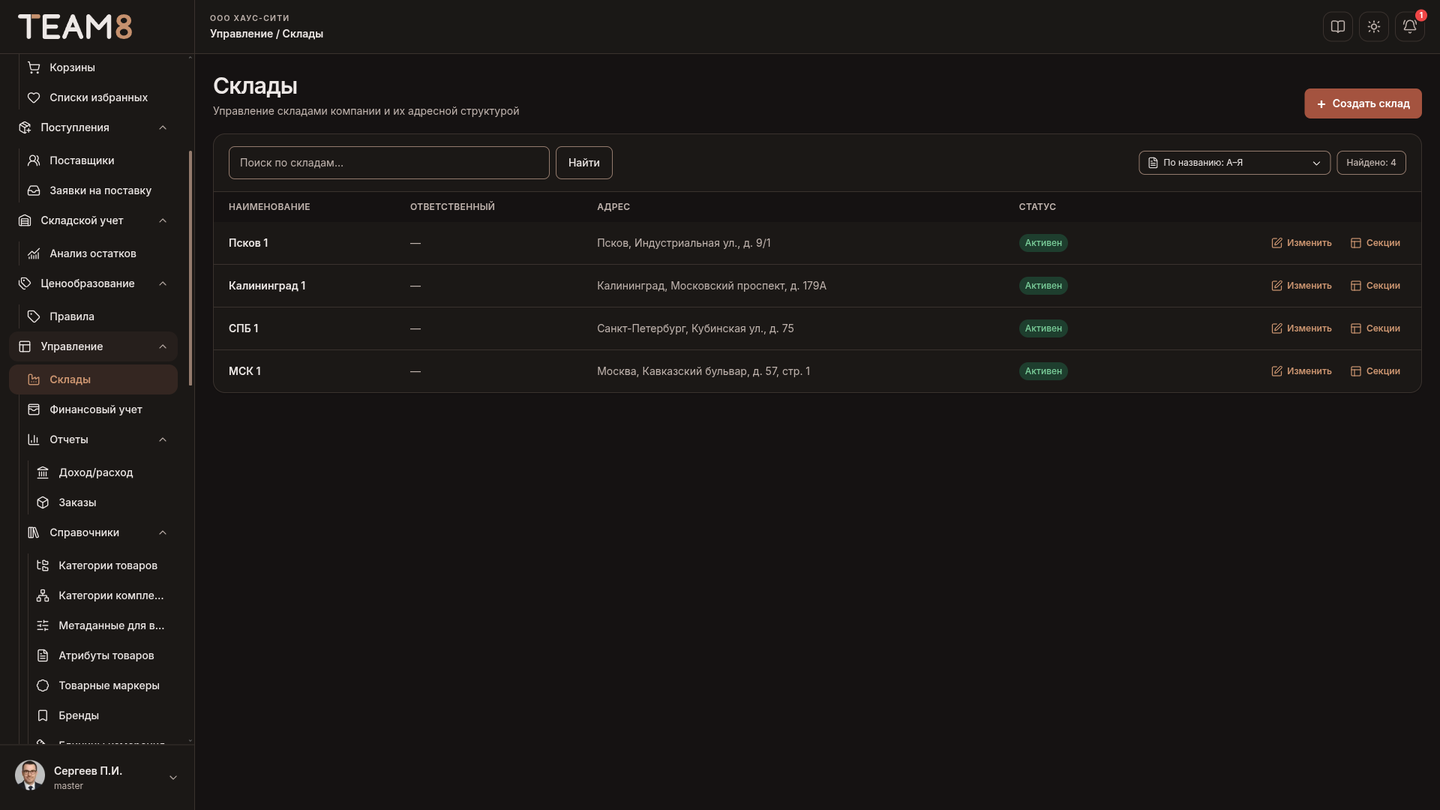Click the TEAM8 logo

pos(75,27)
